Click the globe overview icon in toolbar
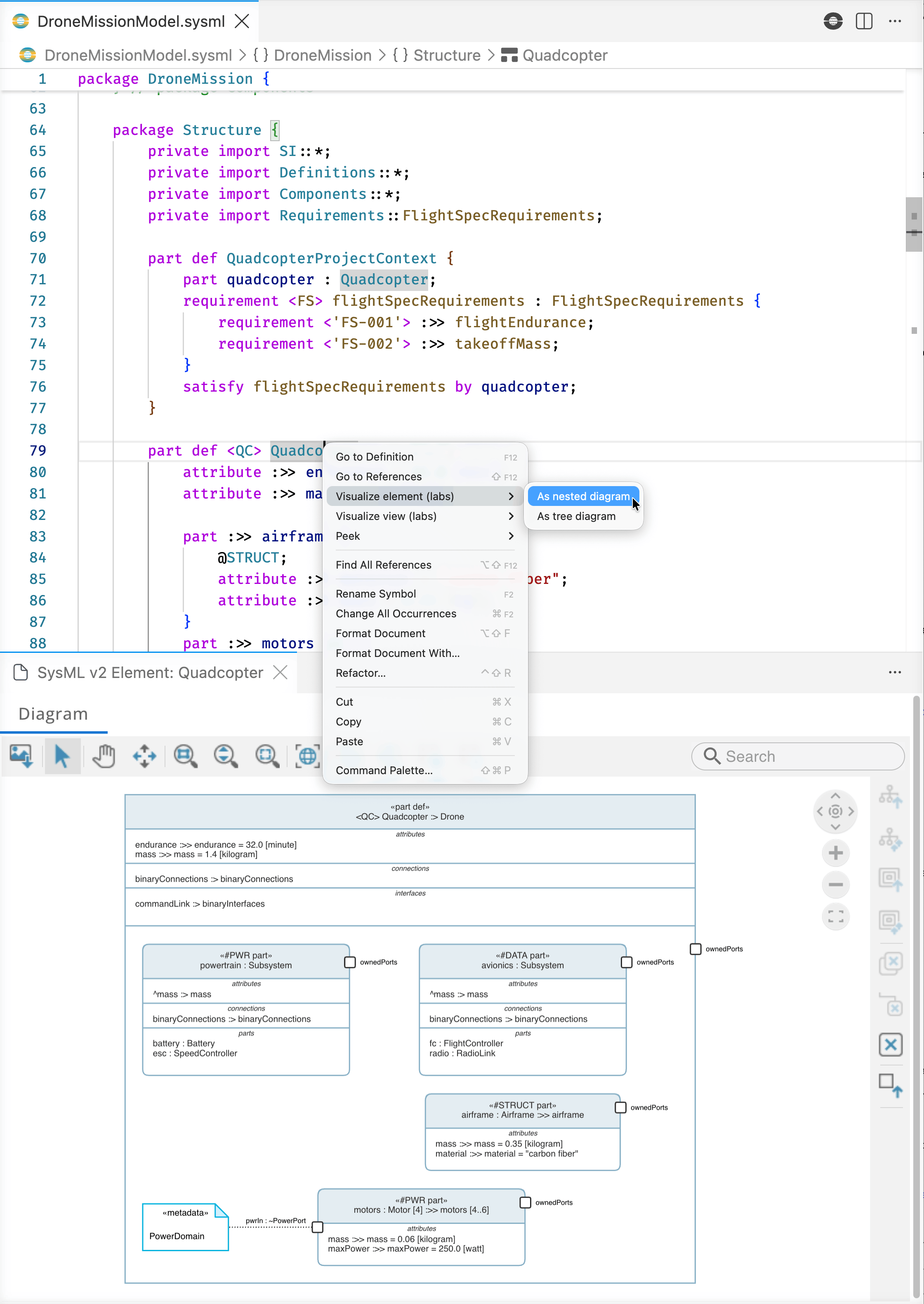Screen dimensions: 924x1304 307,756
